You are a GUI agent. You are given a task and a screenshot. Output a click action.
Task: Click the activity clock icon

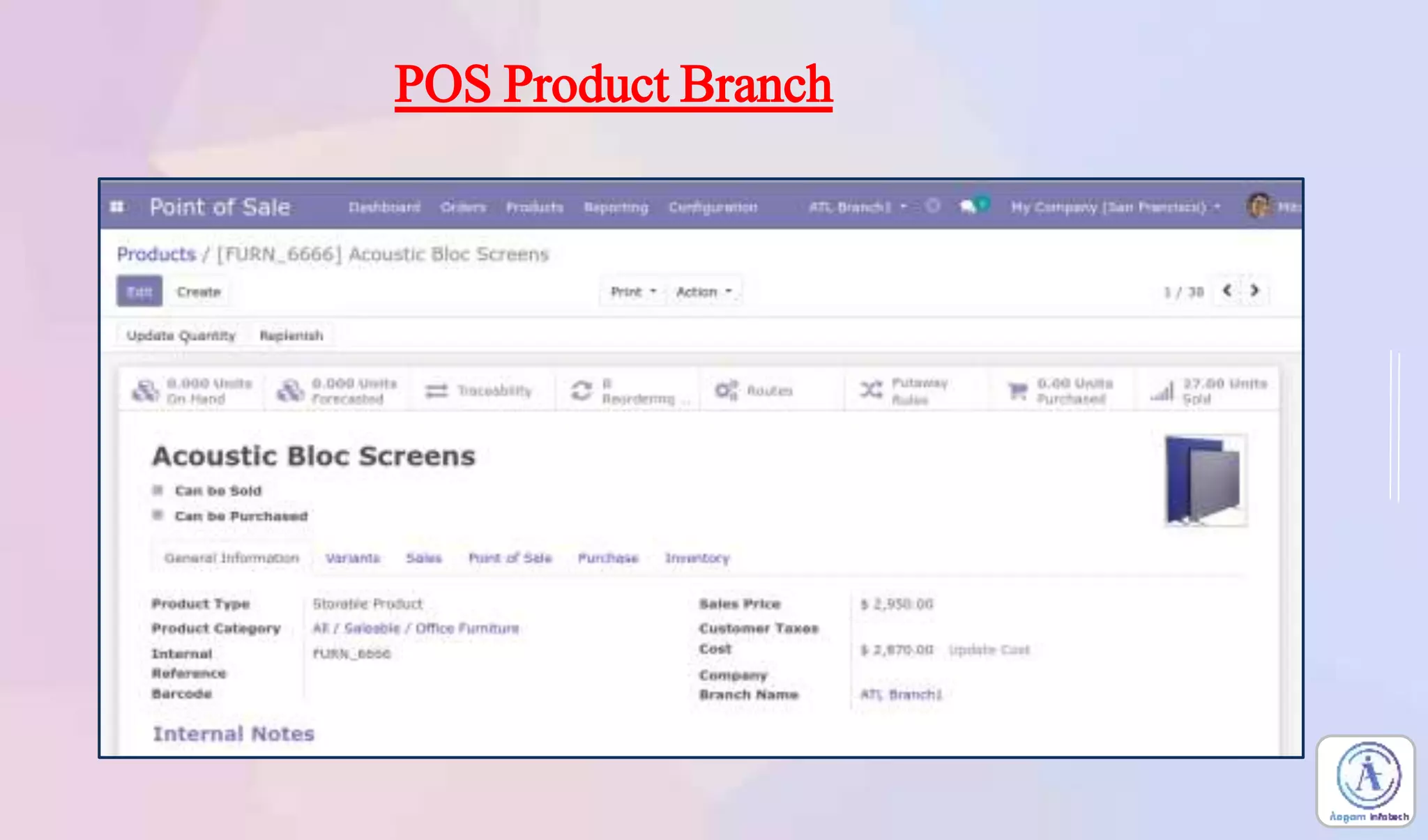(x=932, y=206)
